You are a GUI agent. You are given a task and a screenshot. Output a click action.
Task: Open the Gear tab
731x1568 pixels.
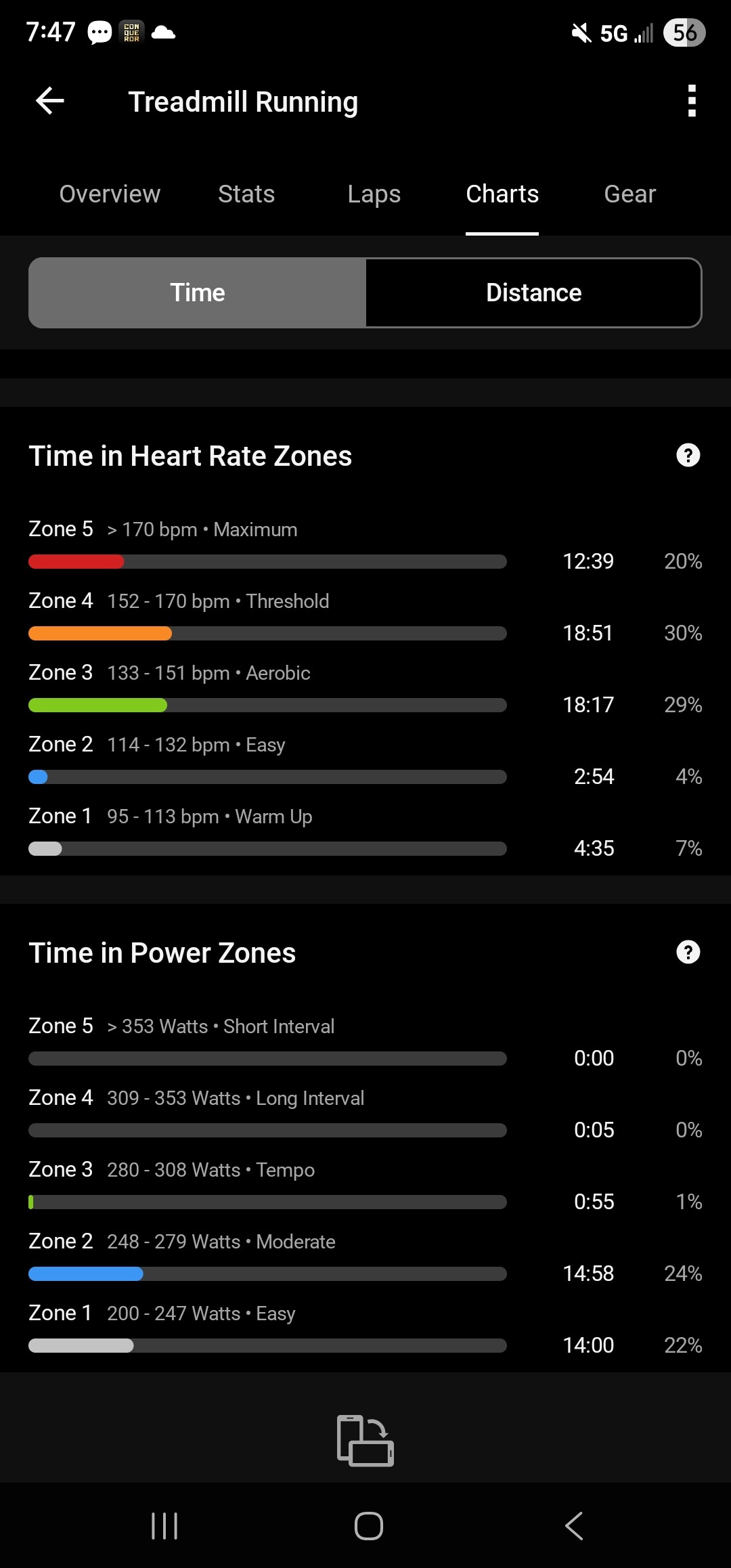[x=629, y=194]
